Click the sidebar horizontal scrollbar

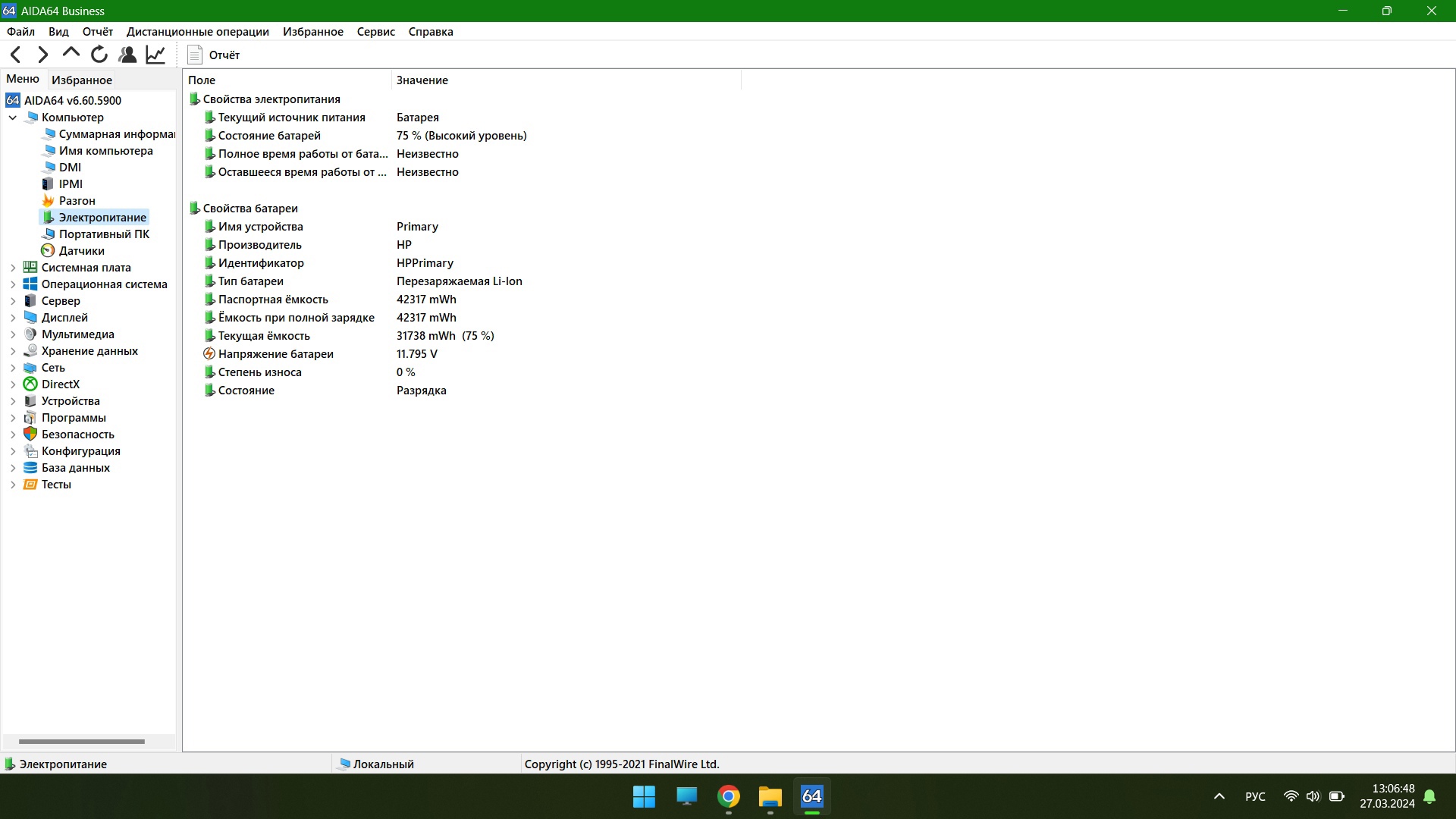pyautogui.click(x=81, y=741)
